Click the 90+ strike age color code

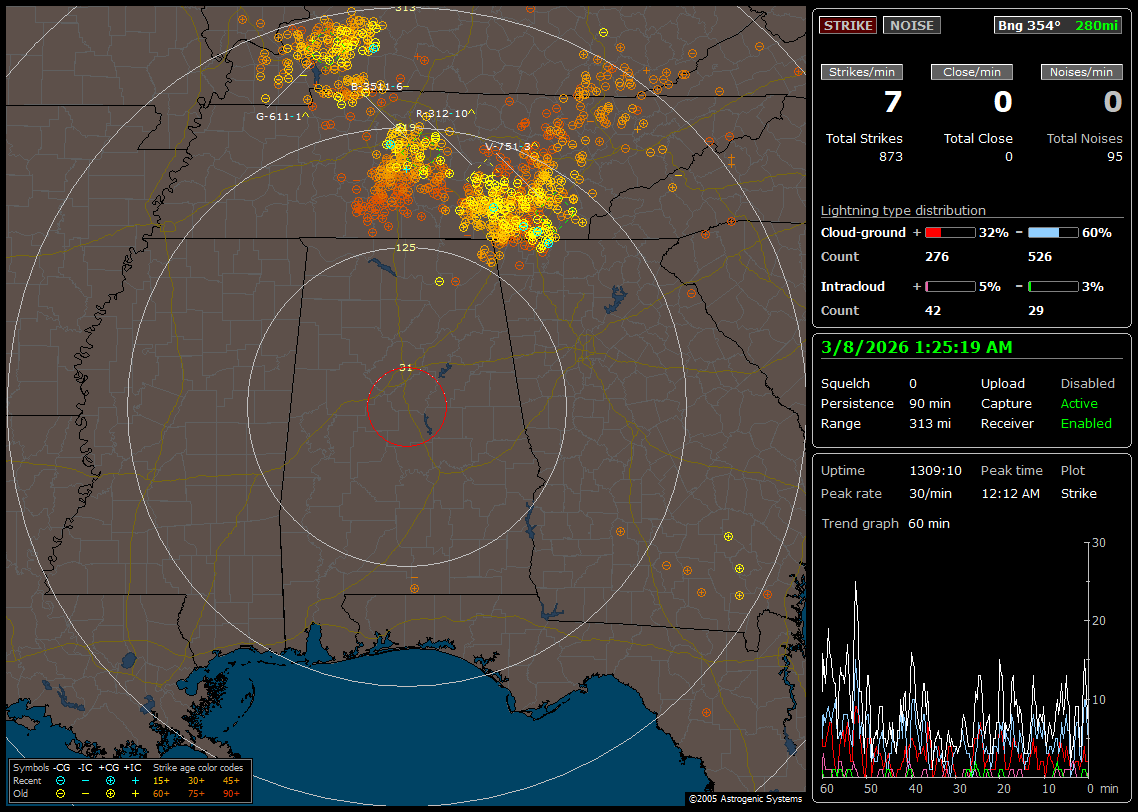[x=231, y=793]
